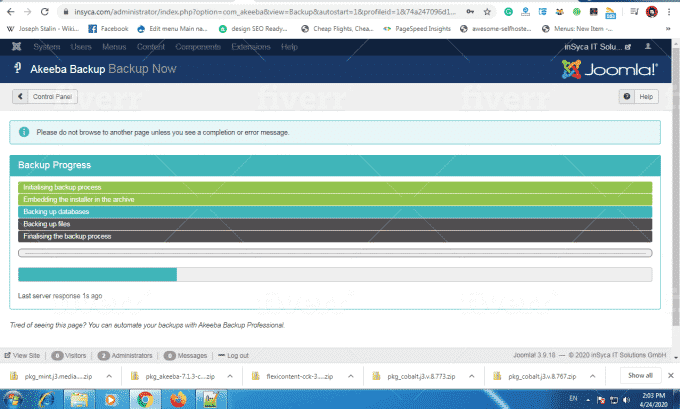Click Last server response text
This screenshot has height=409, width=680.
(60, 296)
